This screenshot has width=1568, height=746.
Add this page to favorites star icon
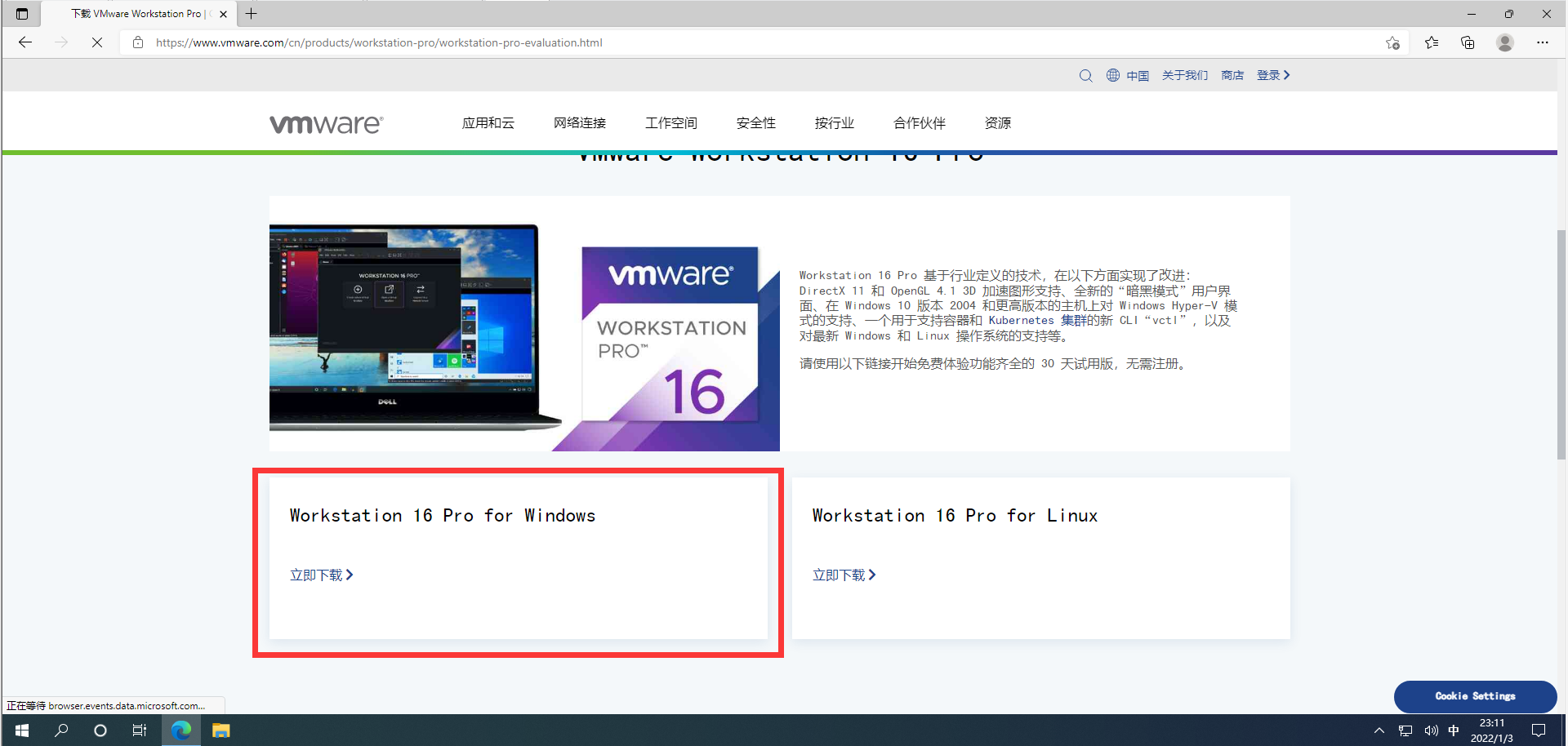(1392, 42)
